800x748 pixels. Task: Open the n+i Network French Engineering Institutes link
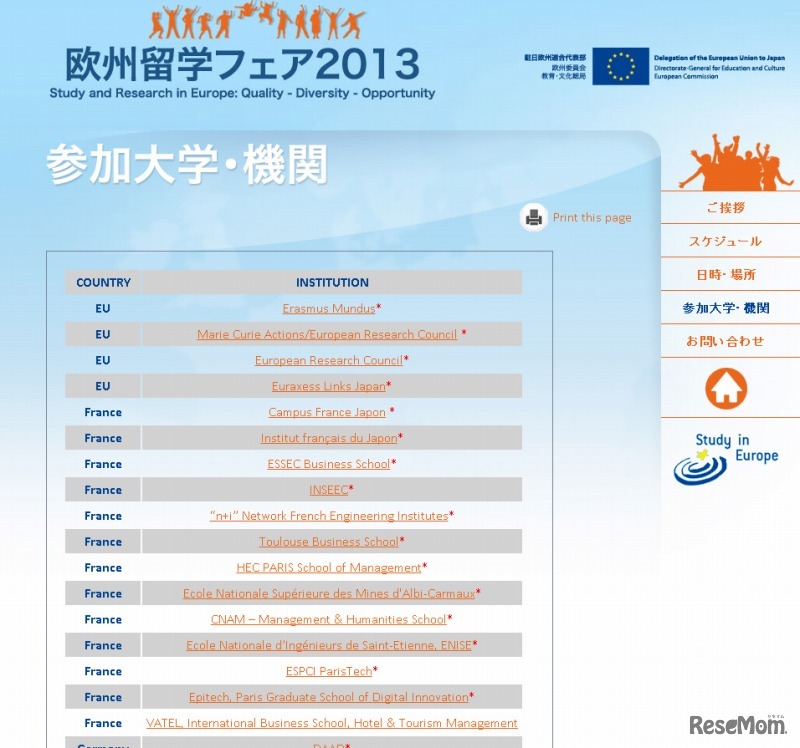click(329, 516)
